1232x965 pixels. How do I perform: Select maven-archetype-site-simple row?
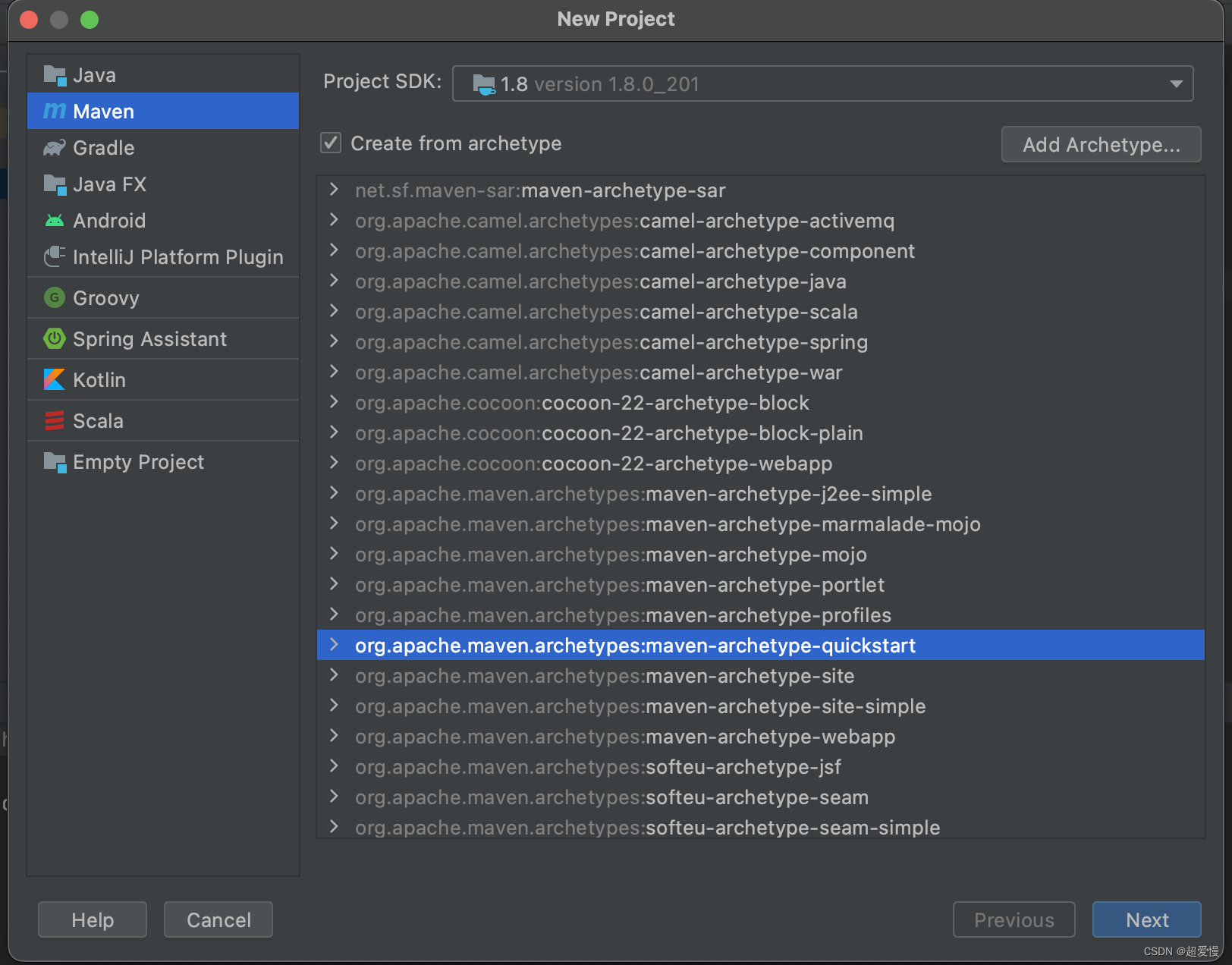pos(760,706)
